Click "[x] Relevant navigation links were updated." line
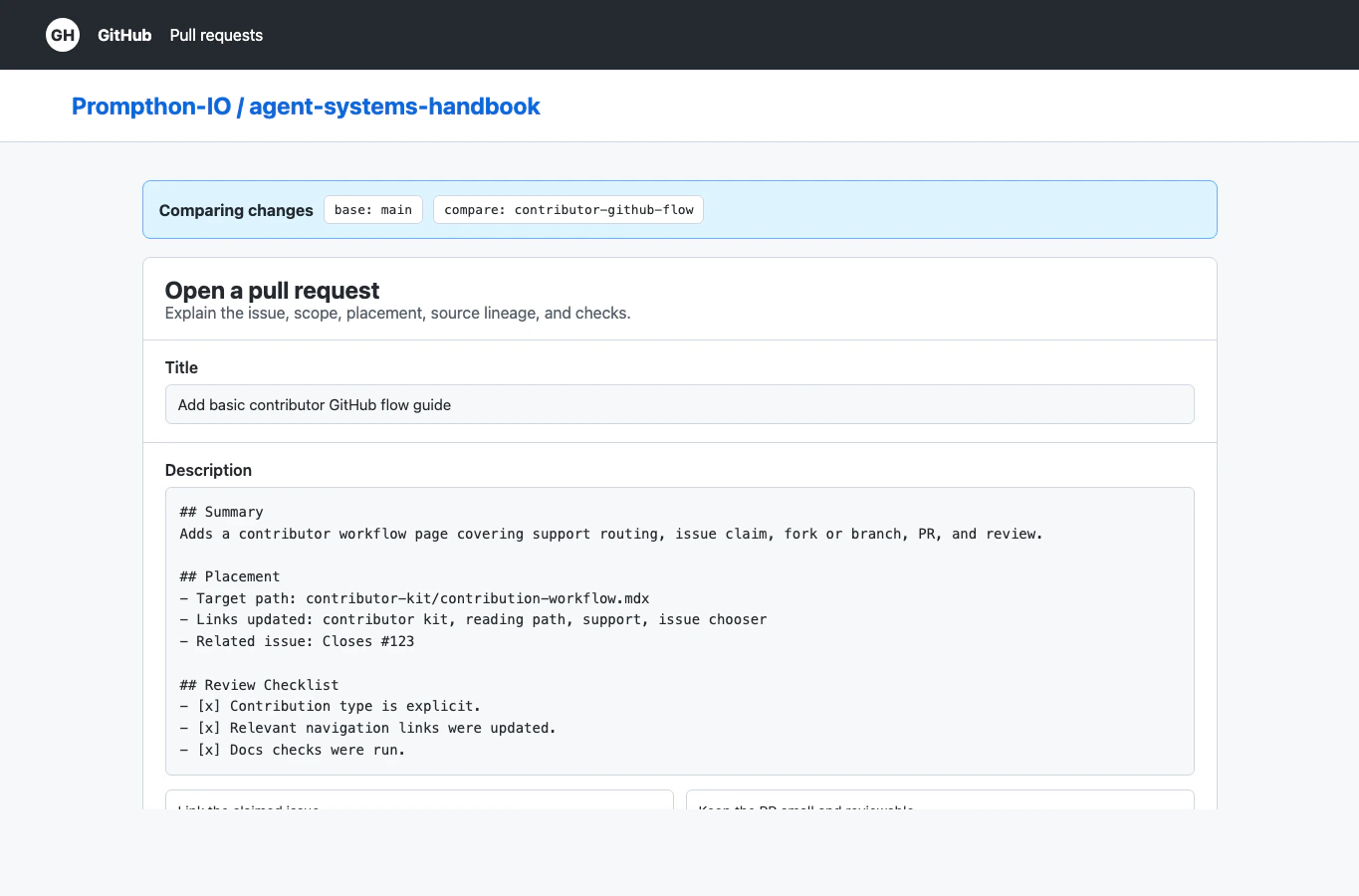Viewport: 1359px width, 896px height. [368, 728]
